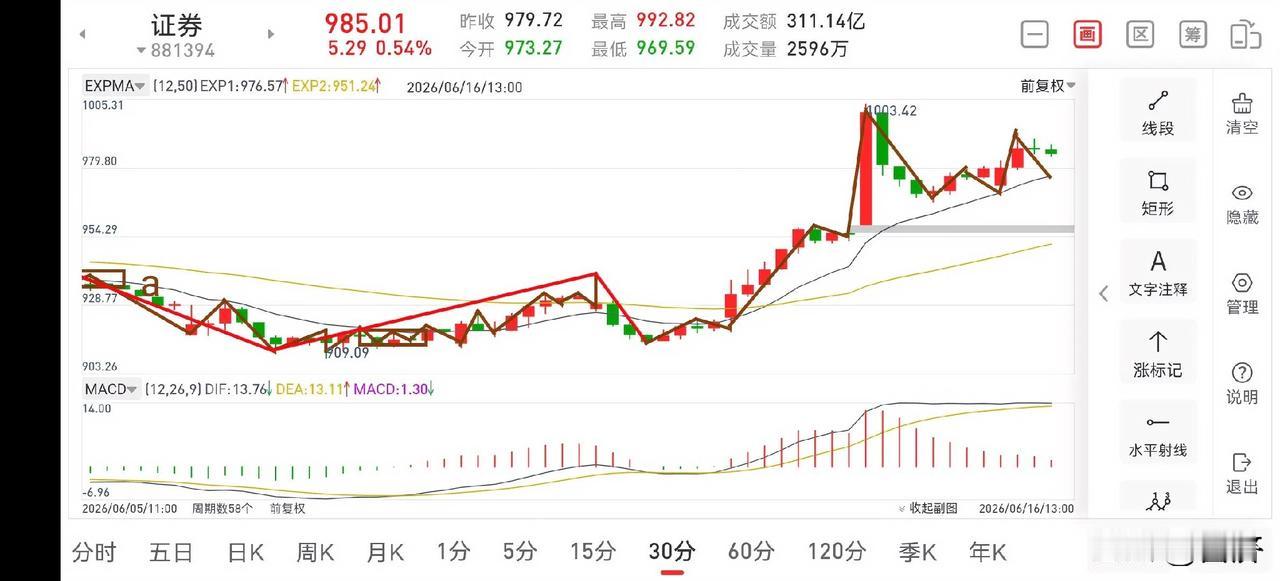Switch to 120分 tab

836,551
